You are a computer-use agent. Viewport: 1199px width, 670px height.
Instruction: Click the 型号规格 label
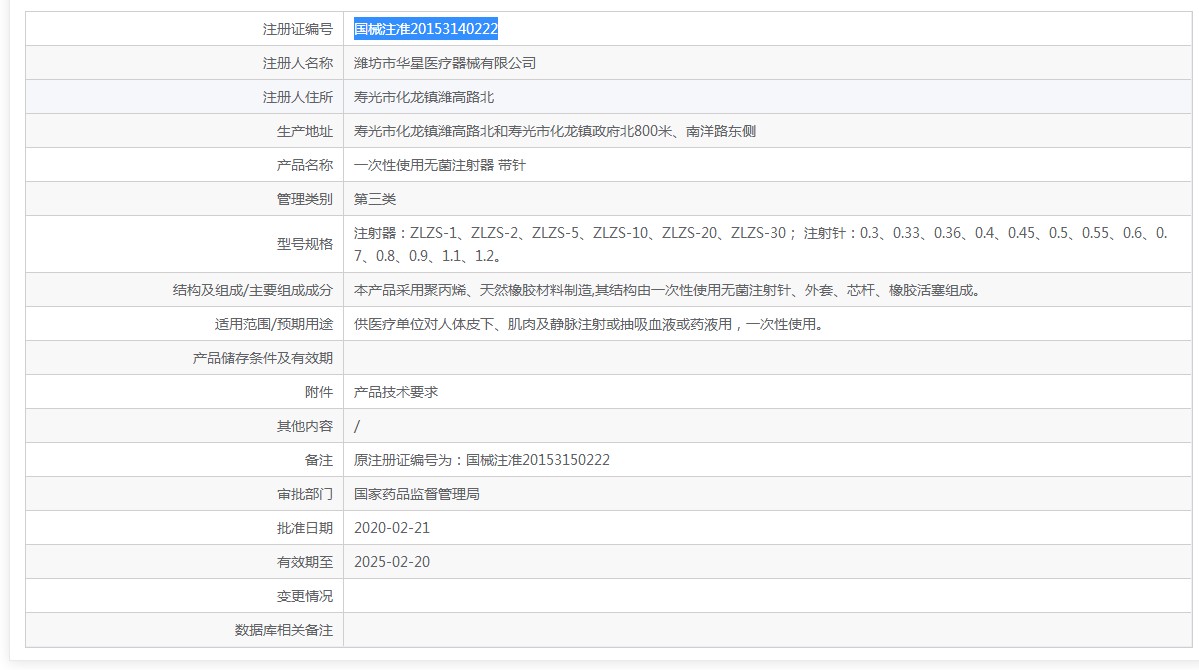(304, 244)
